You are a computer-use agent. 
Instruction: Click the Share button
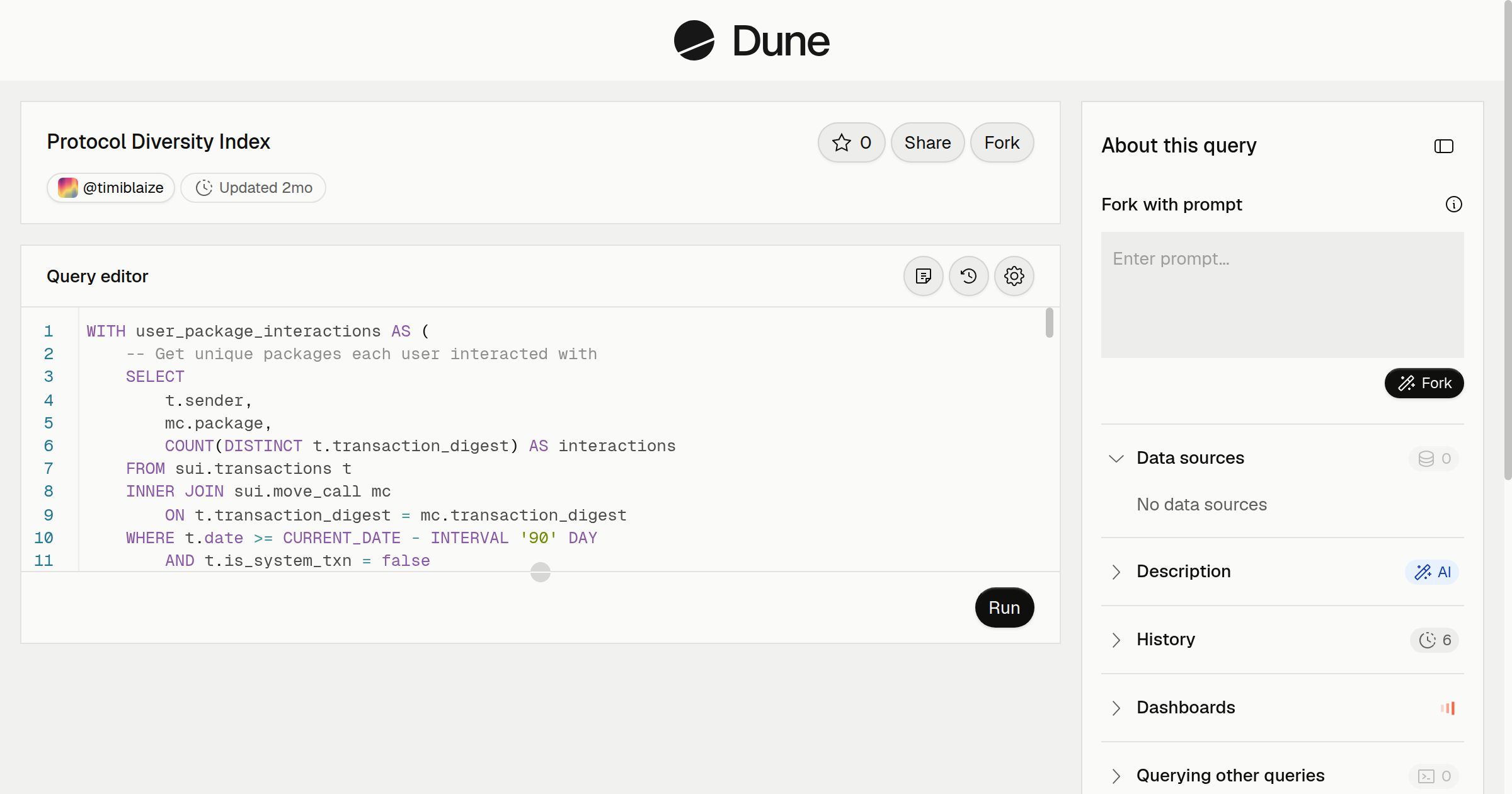(x=927, y=142)
